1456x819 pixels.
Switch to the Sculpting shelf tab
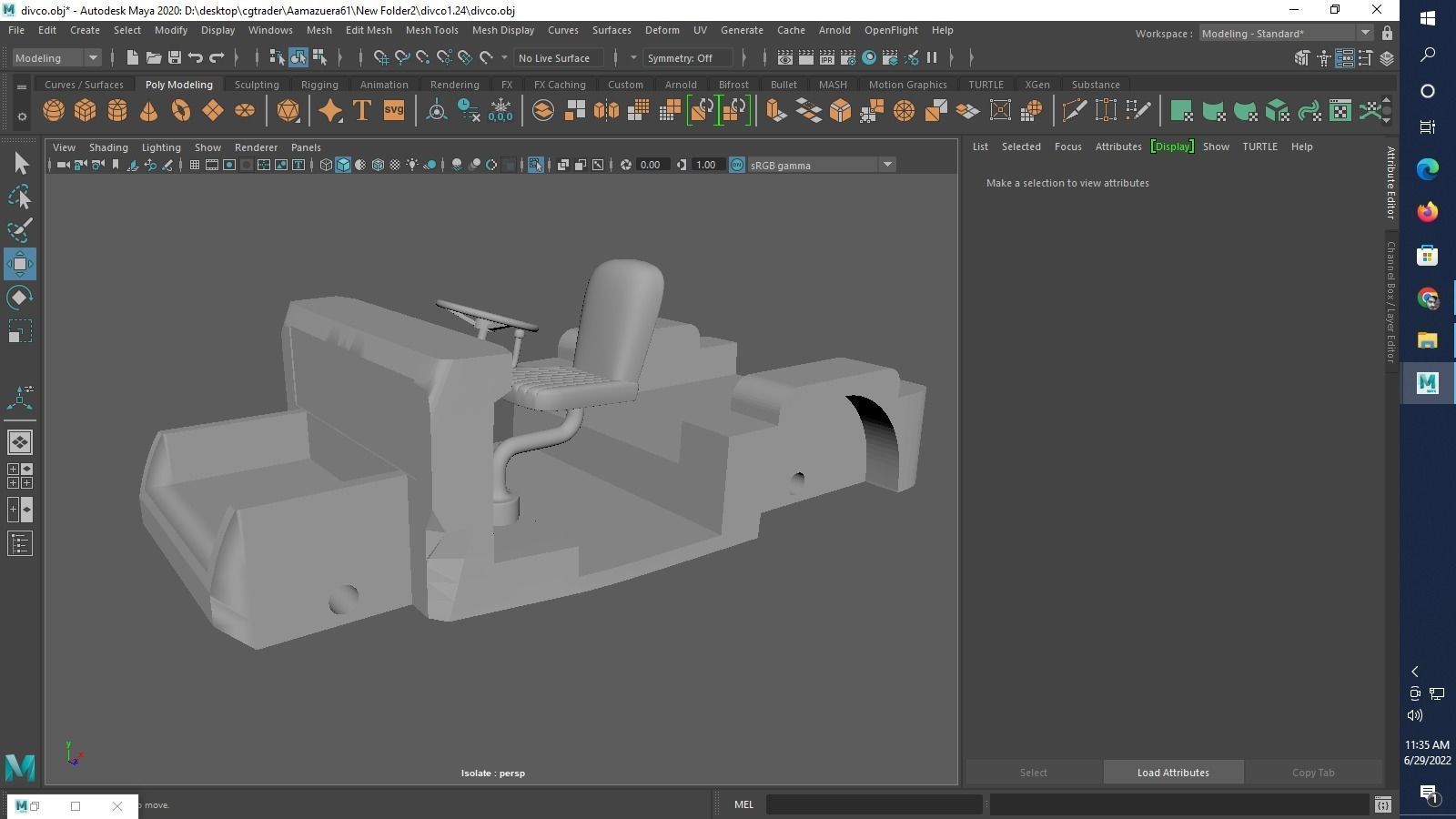click(x=257, y=85)
